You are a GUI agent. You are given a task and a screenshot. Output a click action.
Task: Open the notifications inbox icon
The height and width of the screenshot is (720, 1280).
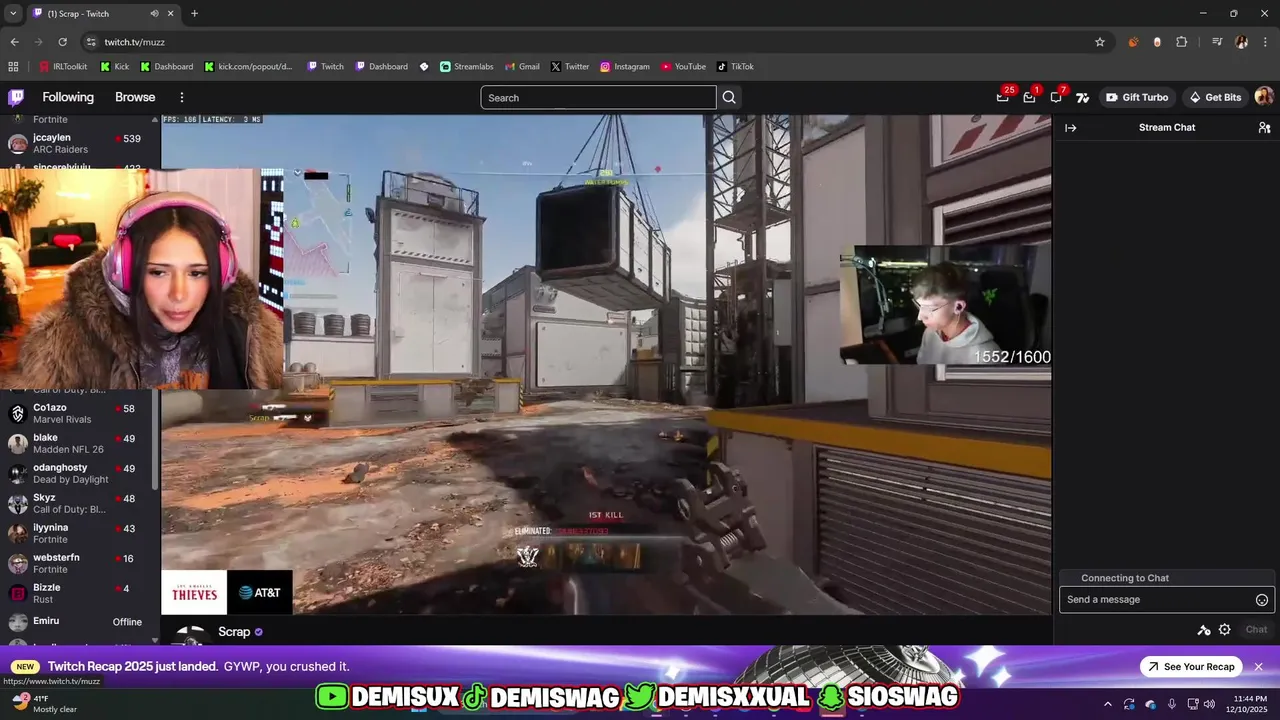click(x=1029, y=97)
